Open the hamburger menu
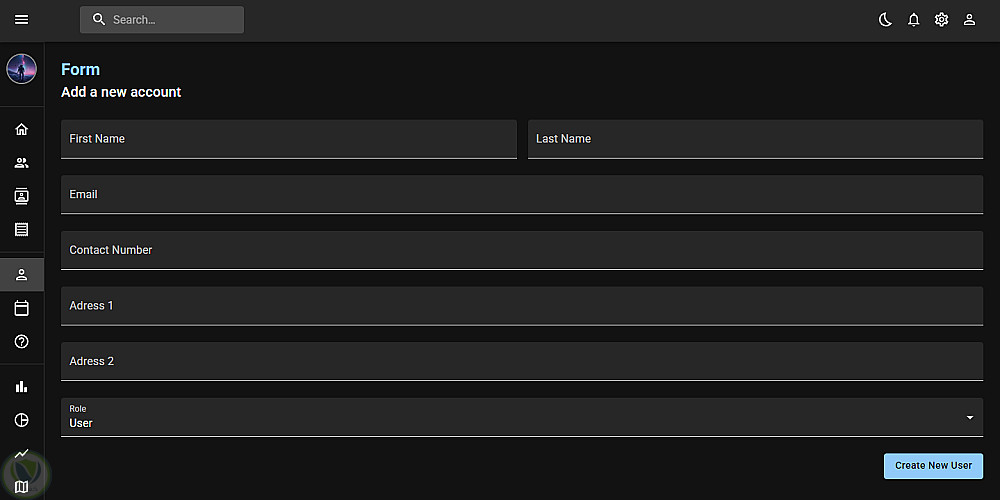Image resolution: width=1000 pixels, height=500 pixels. point(22,20)
